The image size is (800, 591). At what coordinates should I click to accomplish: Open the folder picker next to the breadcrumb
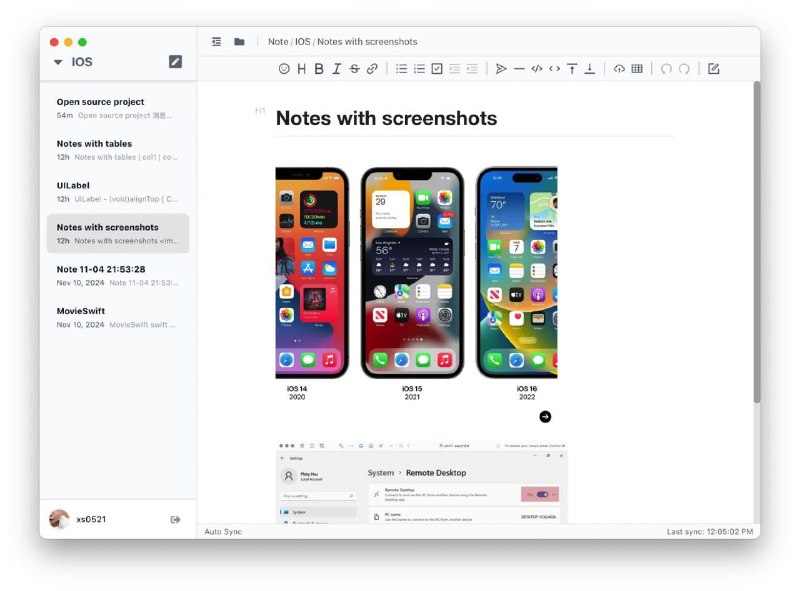click(x=238, y=41)
